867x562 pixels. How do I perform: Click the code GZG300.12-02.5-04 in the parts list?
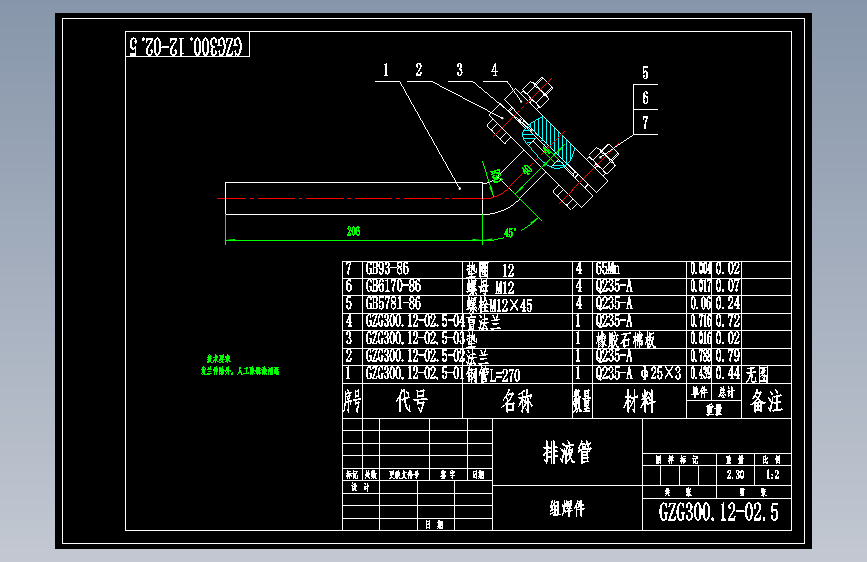pyautogui.click(x=415, y=321)
